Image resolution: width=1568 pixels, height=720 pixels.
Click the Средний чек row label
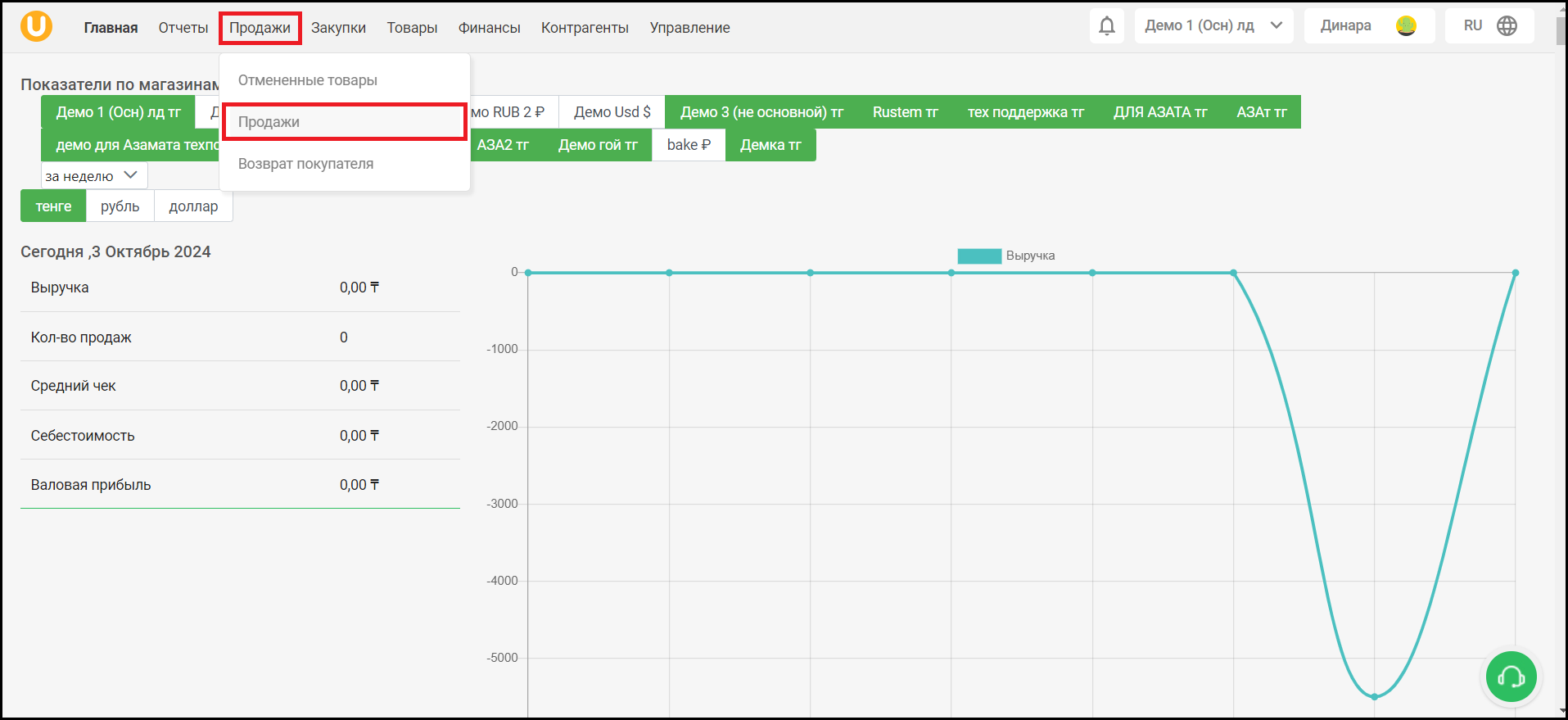[x=73, y=386]
